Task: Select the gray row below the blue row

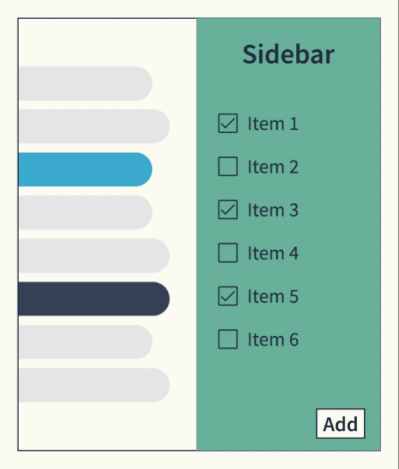Action: click(85, 212)
